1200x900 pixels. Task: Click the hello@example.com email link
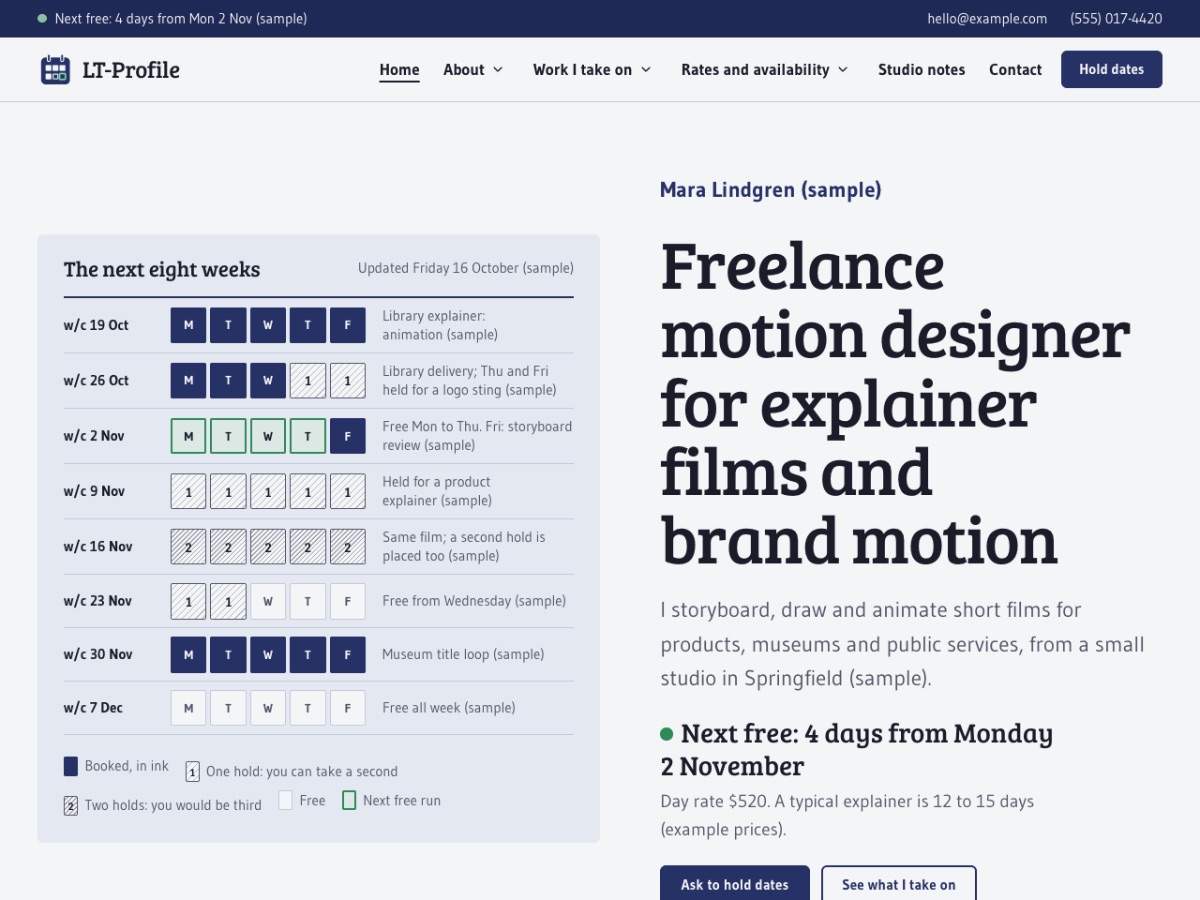[x=987, y=19]
